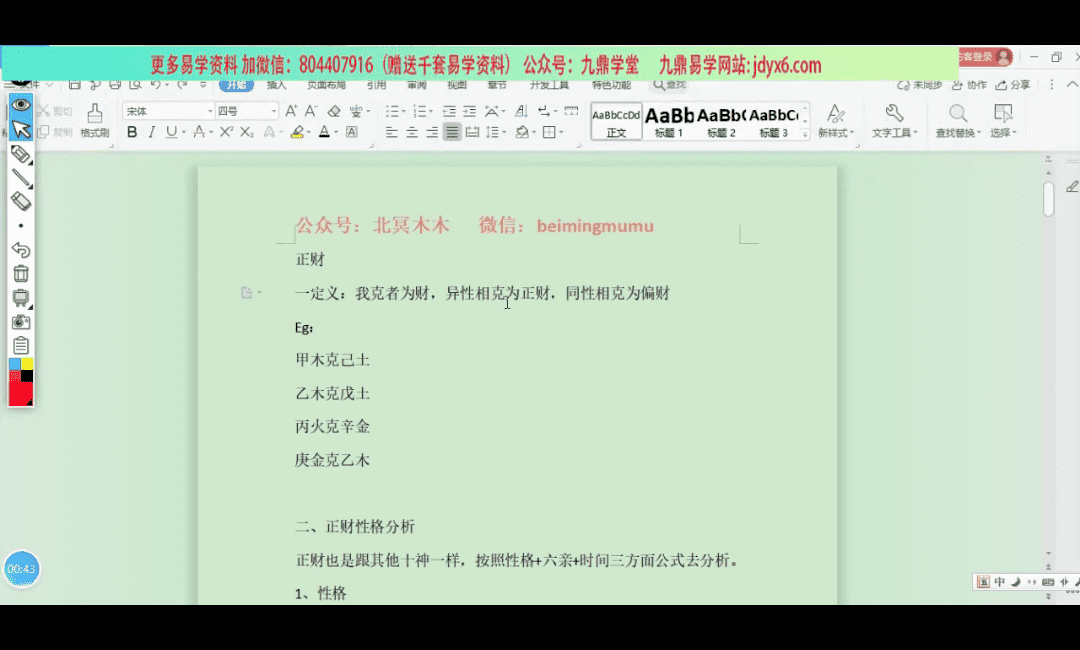Click the eraser tool in annotation toolbar

click(21, 201)
